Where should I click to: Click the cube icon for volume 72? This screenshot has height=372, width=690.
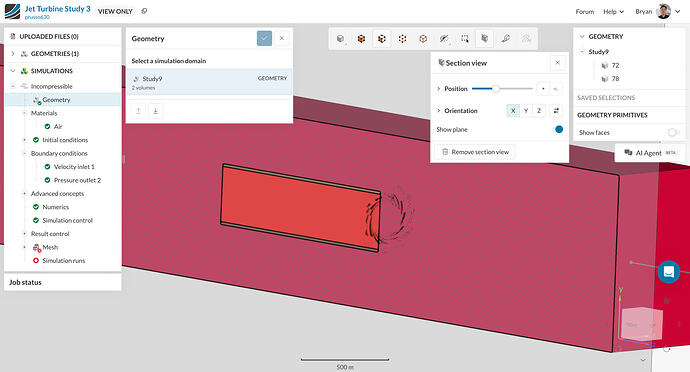(x=605, y=66)
